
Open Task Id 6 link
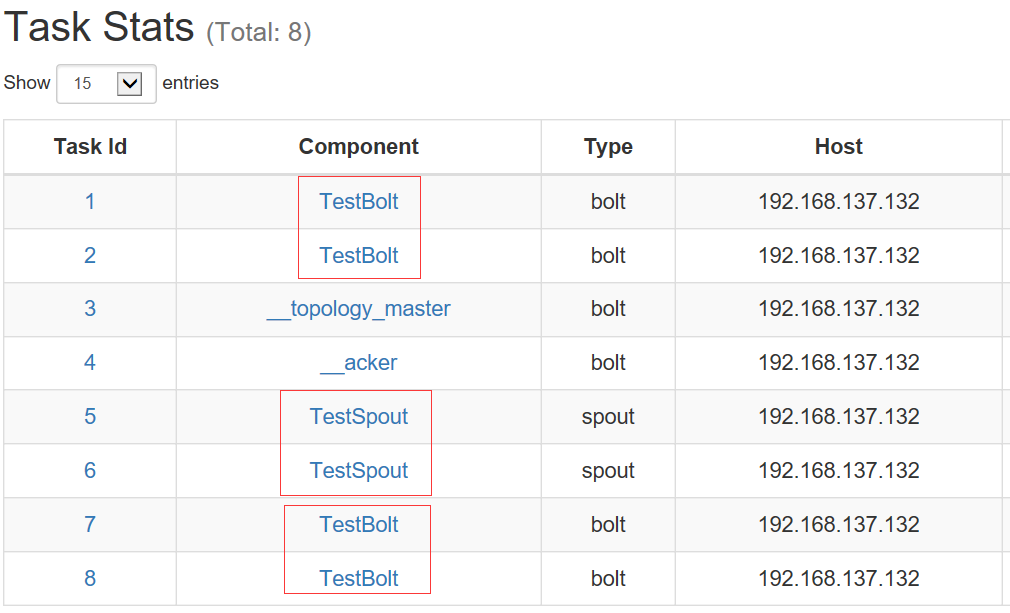90,471
